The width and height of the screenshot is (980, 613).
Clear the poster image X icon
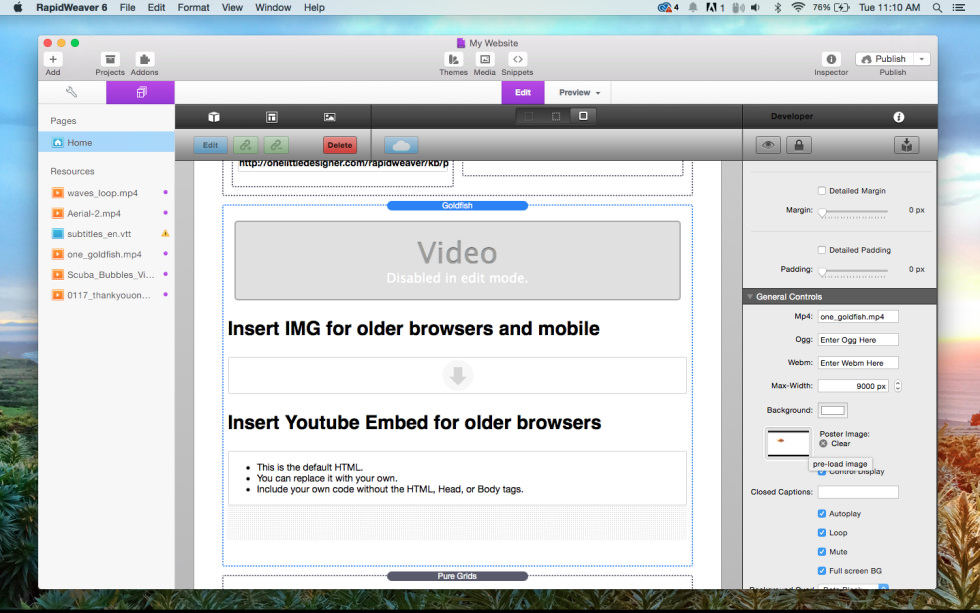[823, 444]
